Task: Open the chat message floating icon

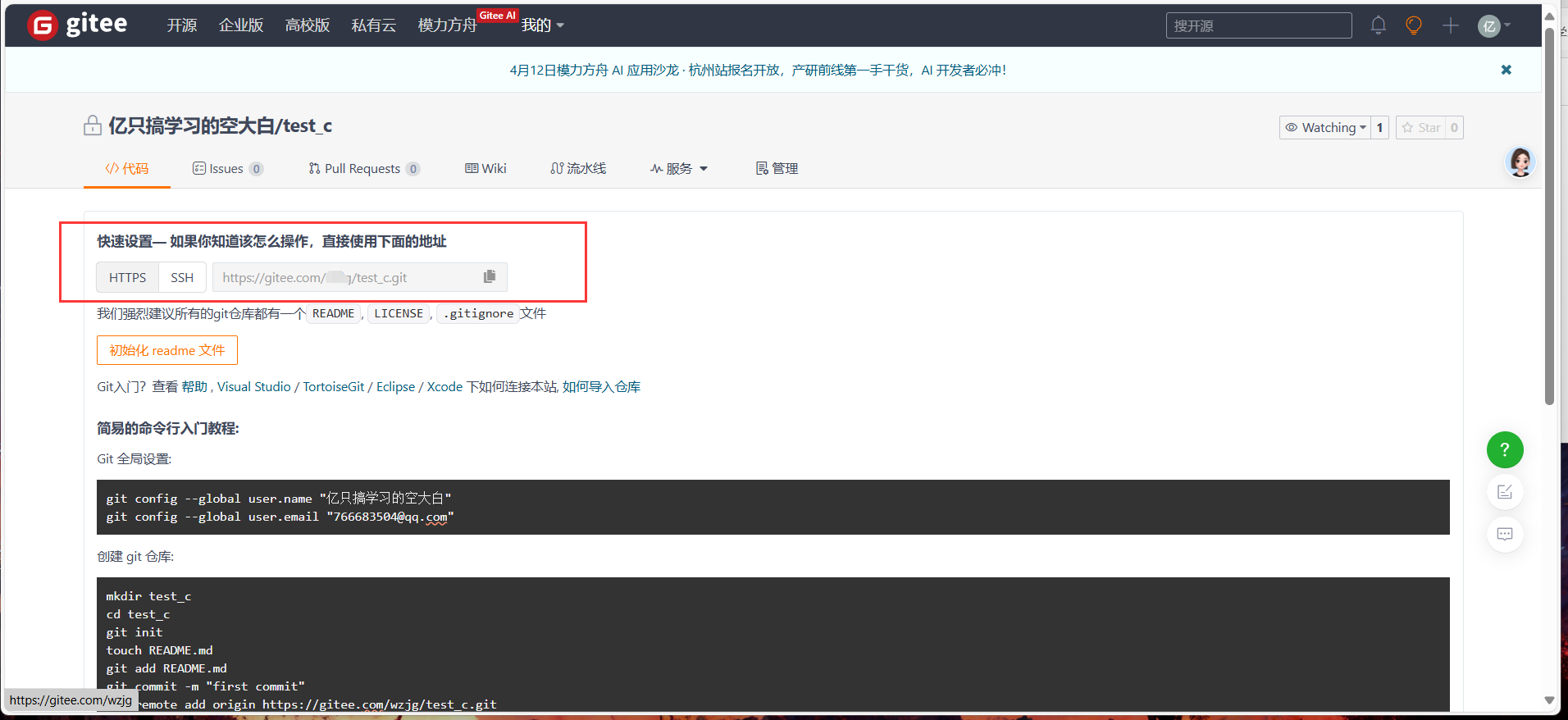Action: (x=1505, y=534)
